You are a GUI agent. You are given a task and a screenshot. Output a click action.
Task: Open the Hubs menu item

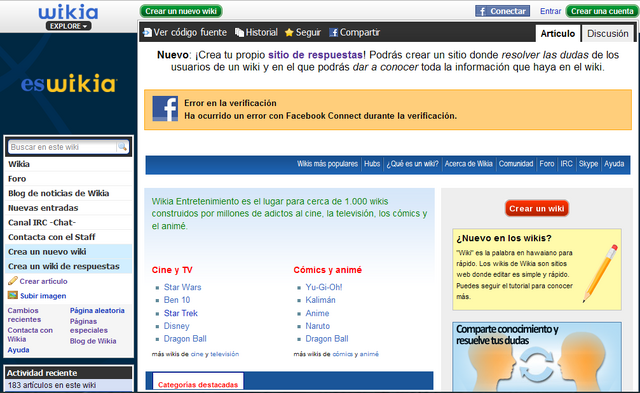372,164
